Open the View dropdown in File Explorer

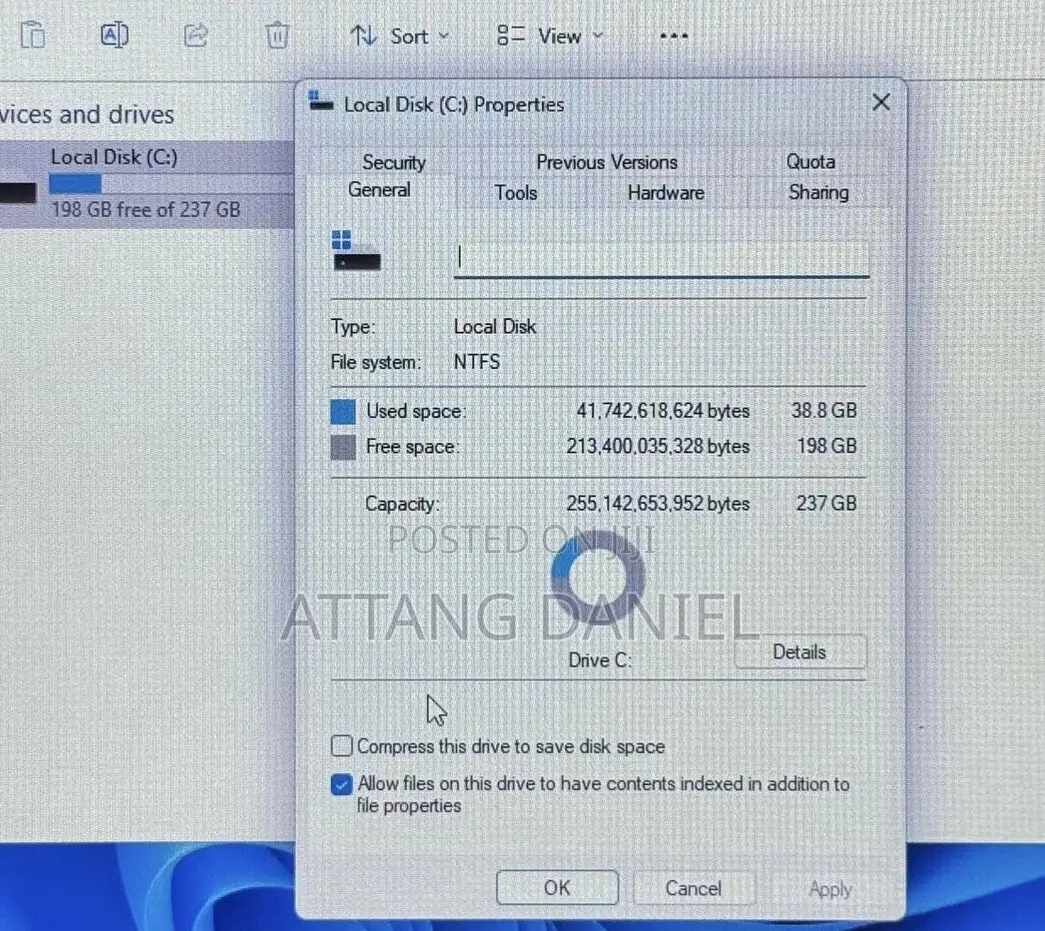[x=550, y=36]
